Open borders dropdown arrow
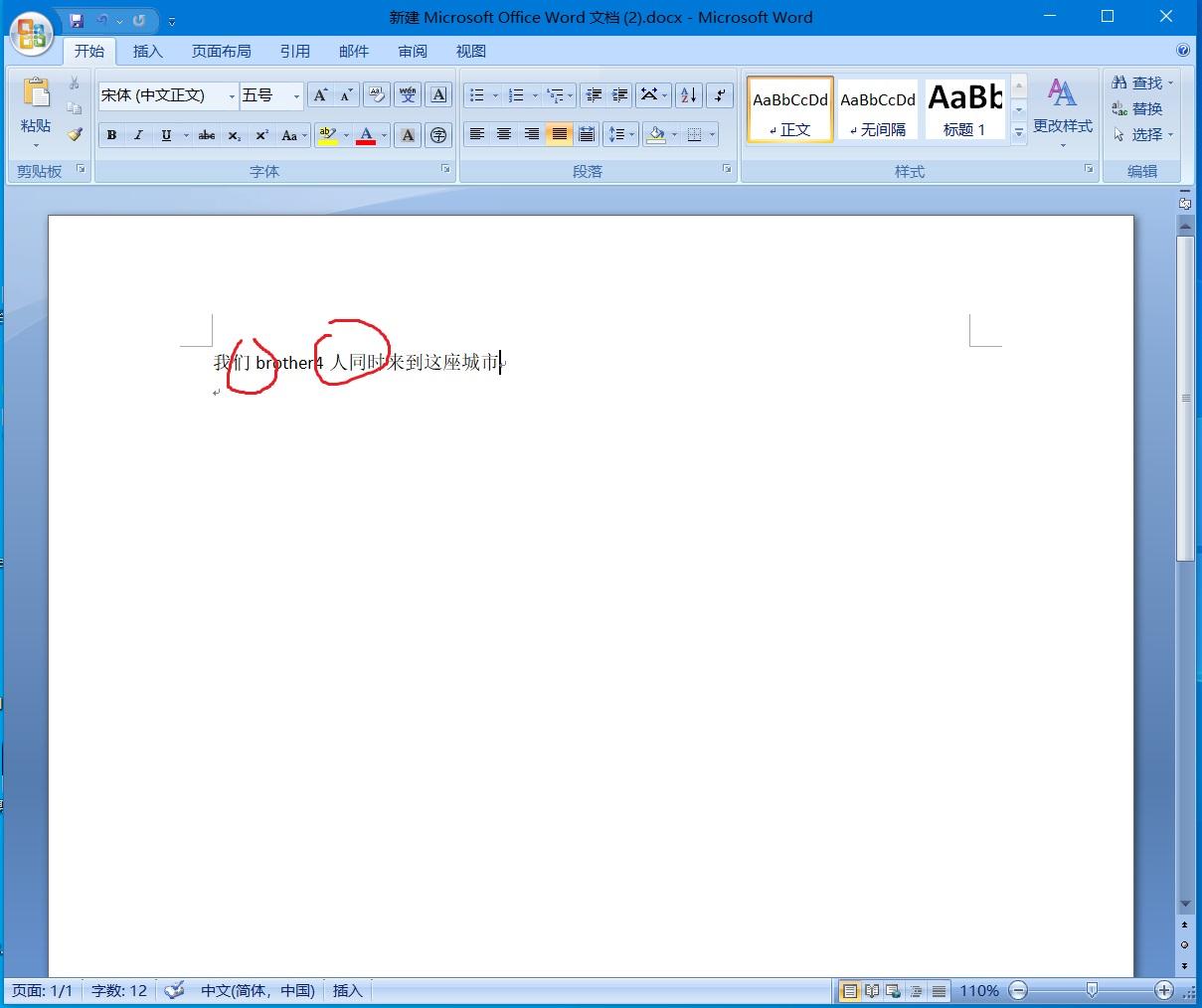The width and height of the screenshot is (1202, 1008). click(712, 134)
